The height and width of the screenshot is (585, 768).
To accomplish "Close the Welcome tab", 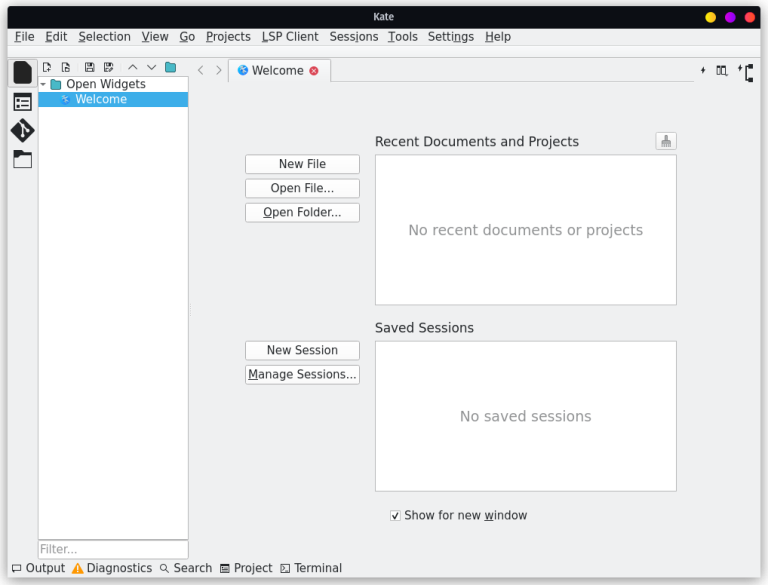I will pos(314,71).
